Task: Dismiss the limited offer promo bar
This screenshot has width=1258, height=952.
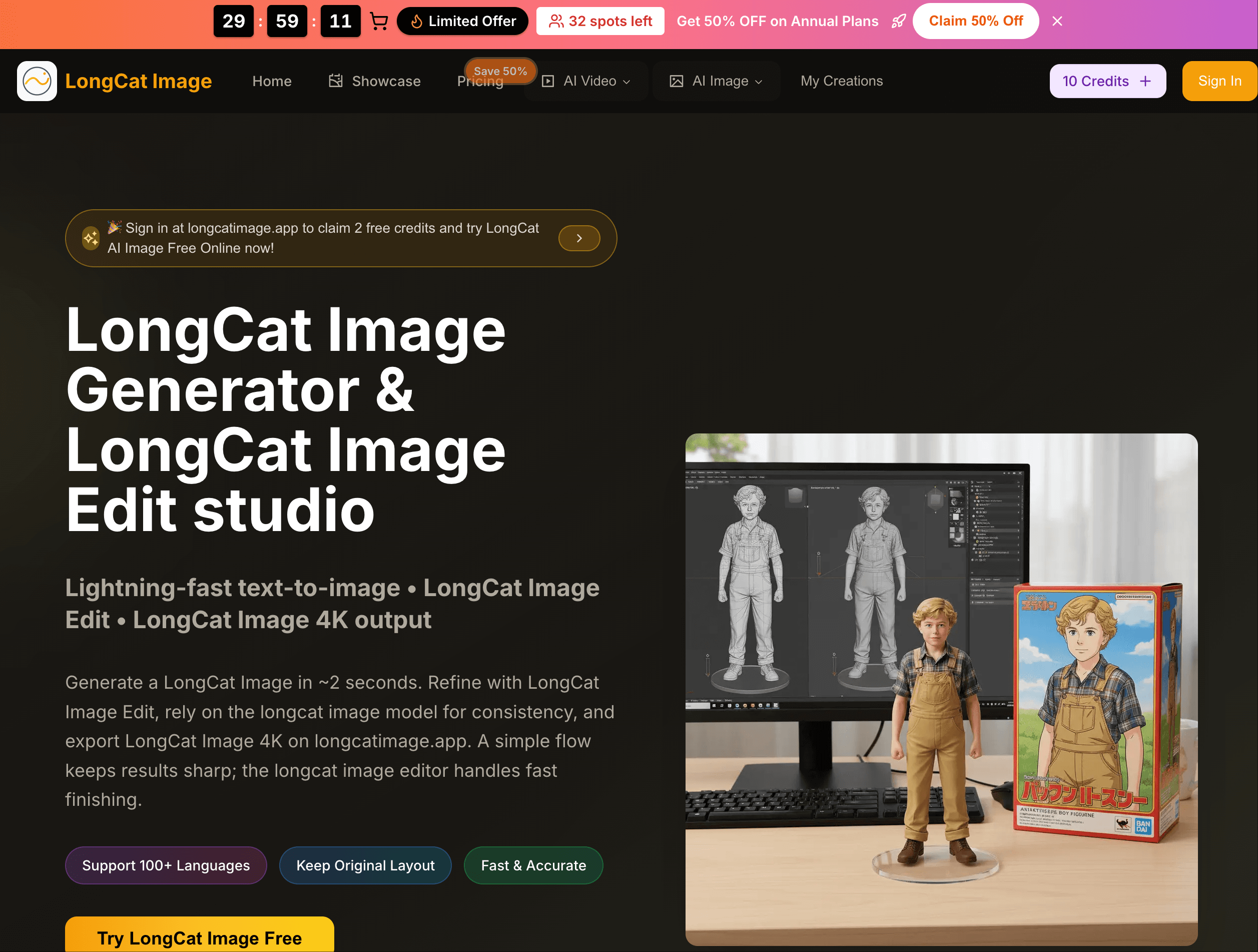Action: 1057,21
